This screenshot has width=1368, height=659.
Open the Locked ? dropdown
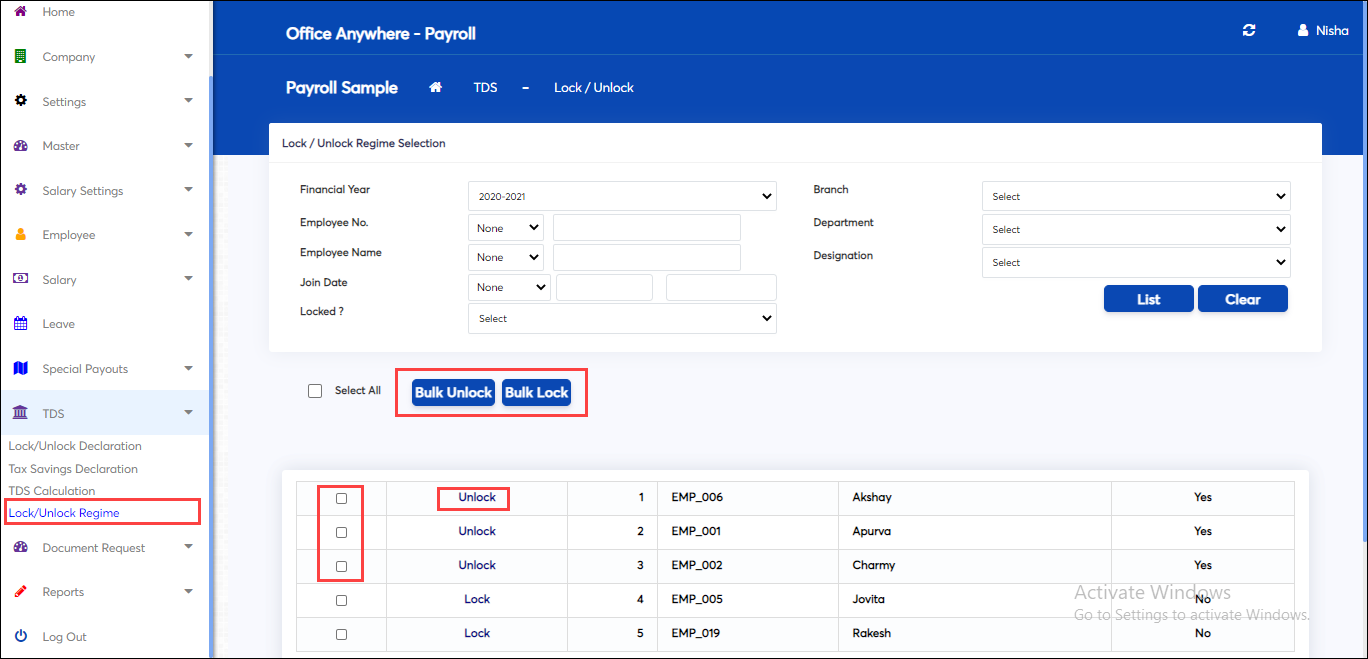point(622,318)
